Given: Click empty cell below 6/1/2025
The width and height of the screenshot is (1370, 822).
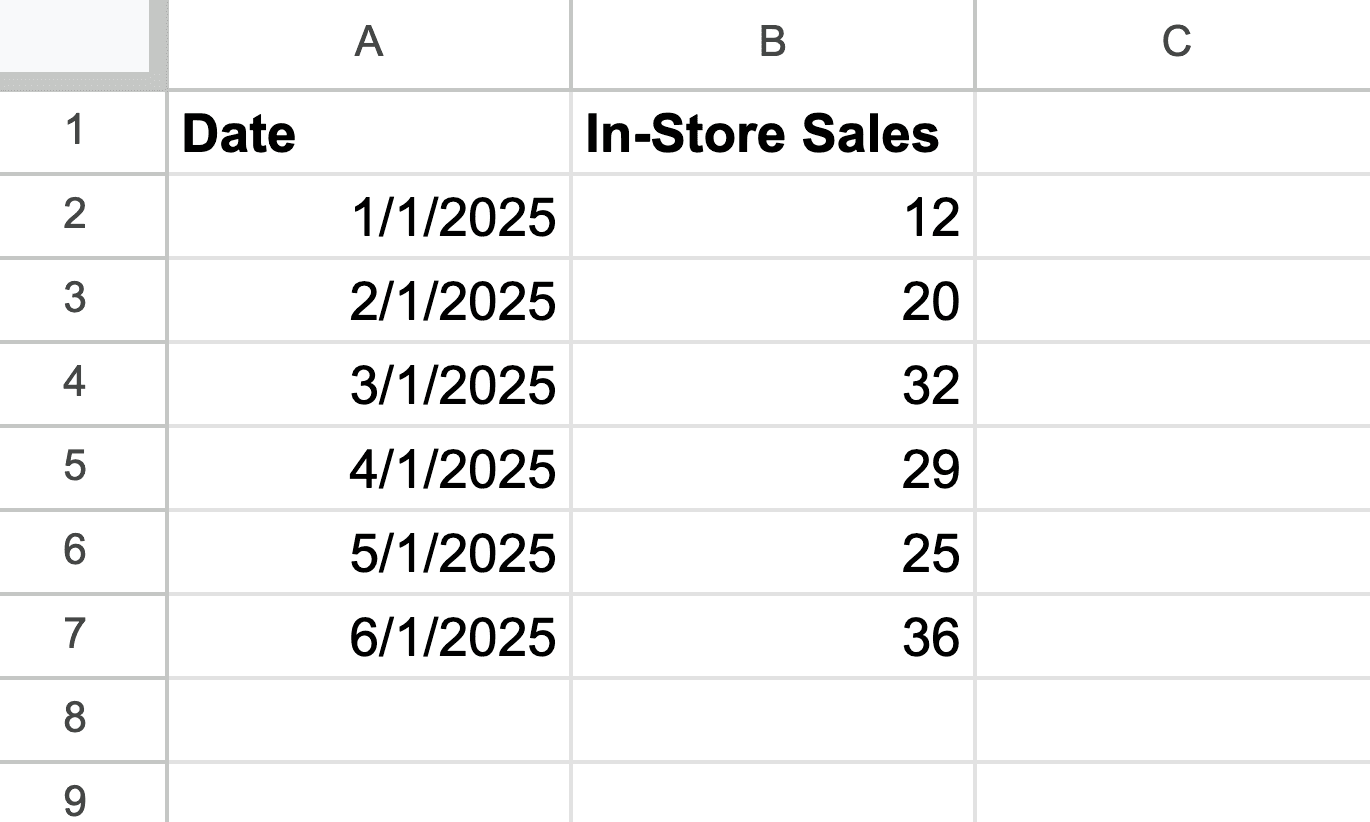Looking at the screenshot, I should [369, 720].
